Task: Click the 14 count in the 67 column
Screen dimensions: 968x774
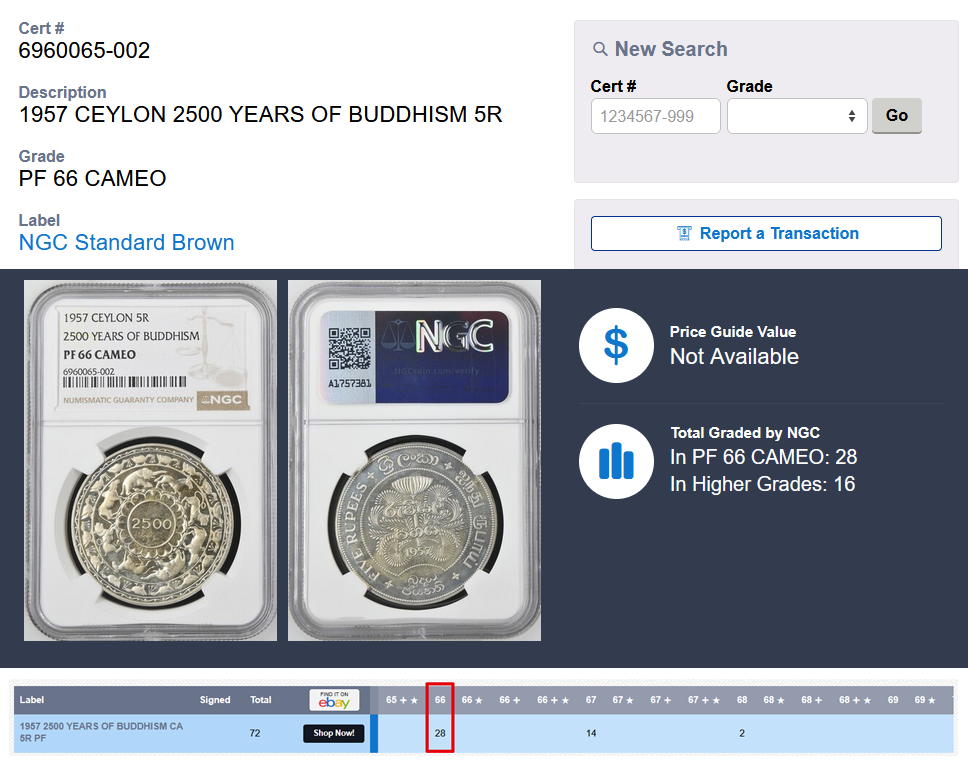Action: click(x=591, y=733)
